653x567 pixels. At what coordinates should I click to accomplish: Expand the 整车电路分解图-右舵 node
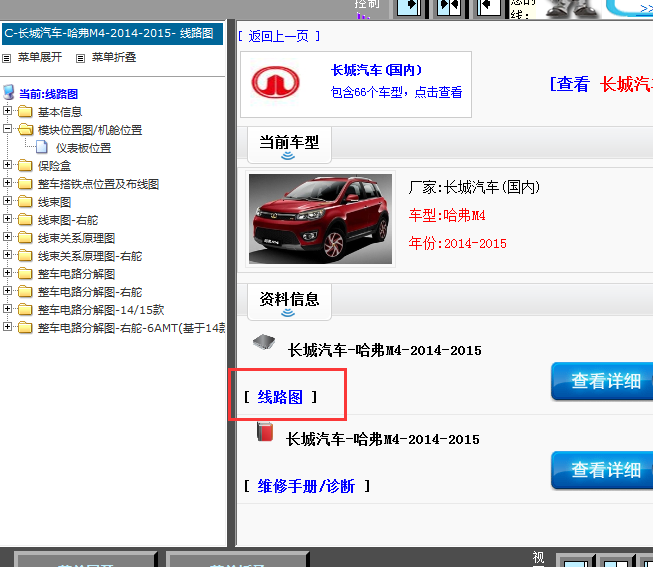(7, 290)
